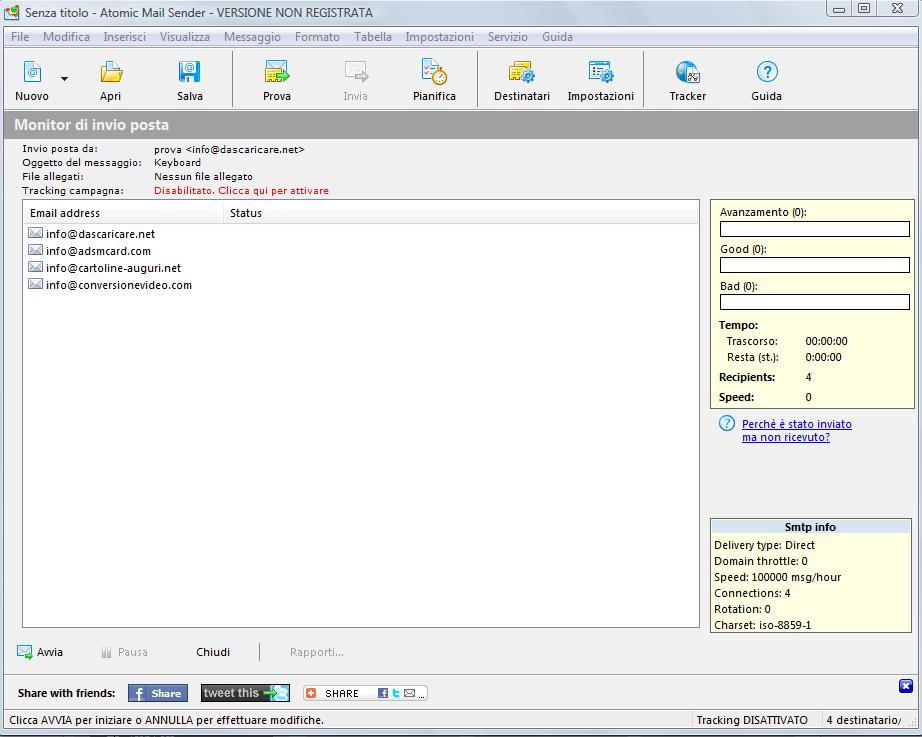Open the File menu
This screenshot has width=922, height=737.
(x=20, y=36)
